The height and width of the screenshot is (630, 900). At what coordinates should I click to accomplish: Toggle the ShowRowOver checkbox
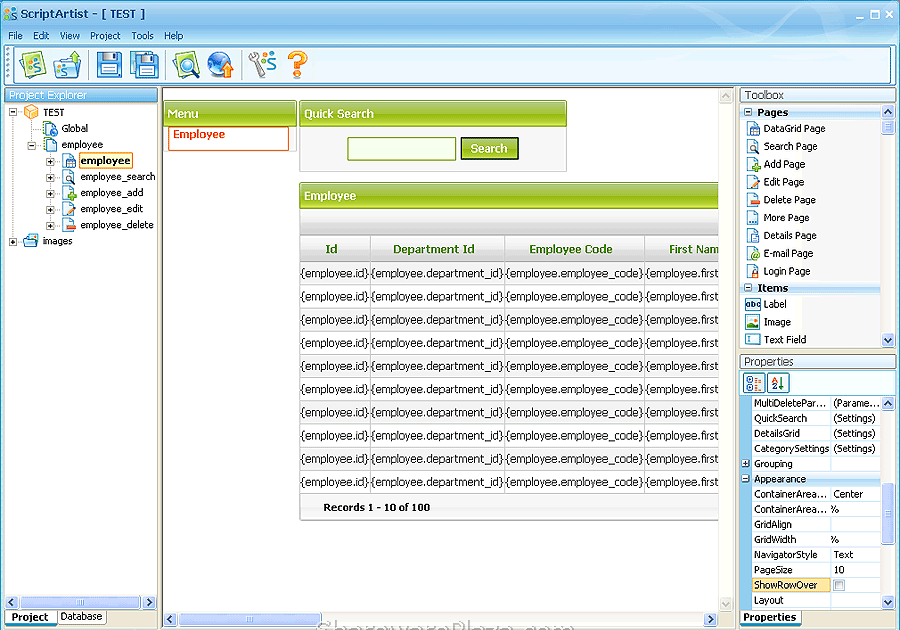tap(839, 585)
